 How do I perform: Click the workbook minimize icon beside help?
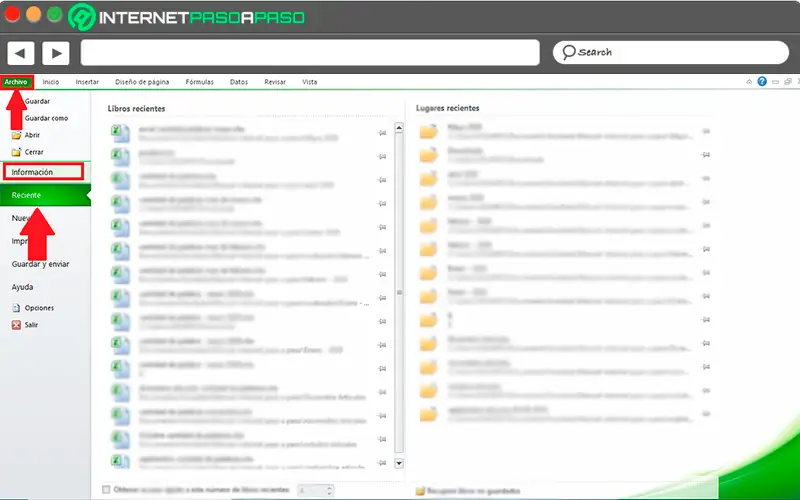pos(776,82)
